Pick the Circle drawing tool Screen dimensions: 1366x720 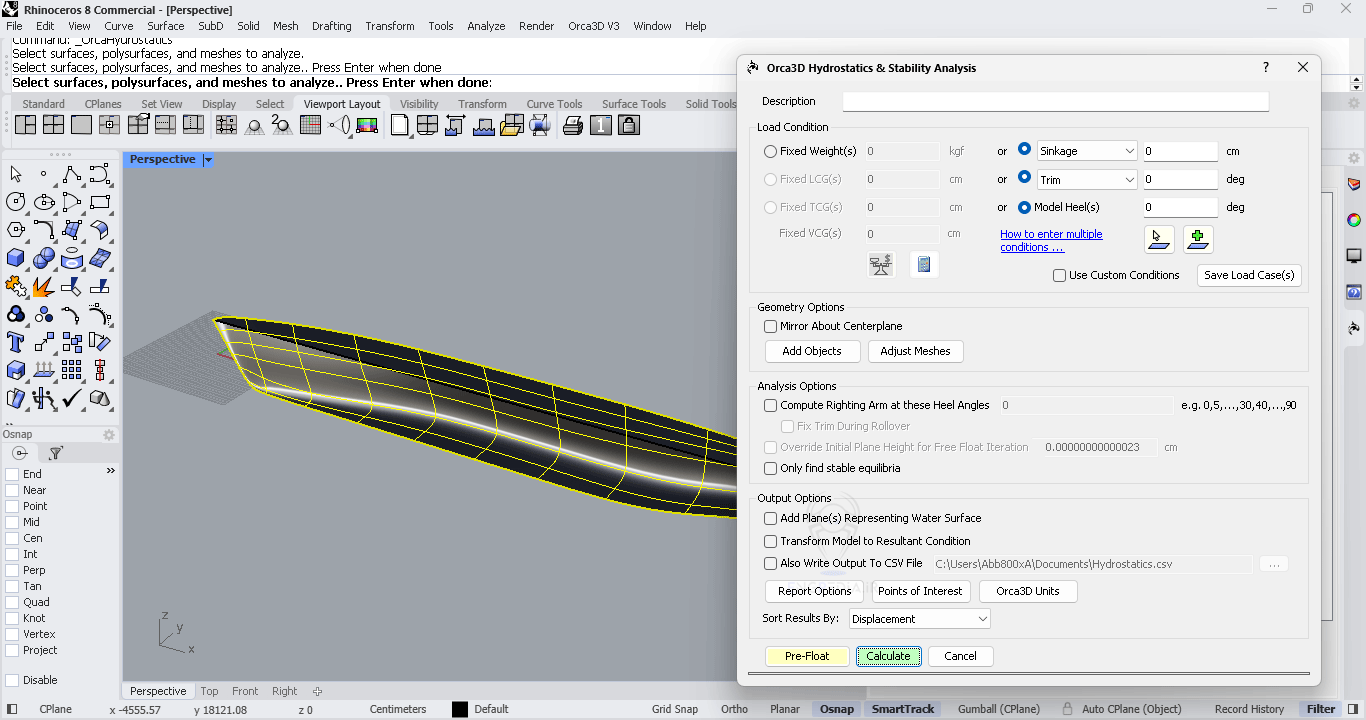[x=16, y=202]
